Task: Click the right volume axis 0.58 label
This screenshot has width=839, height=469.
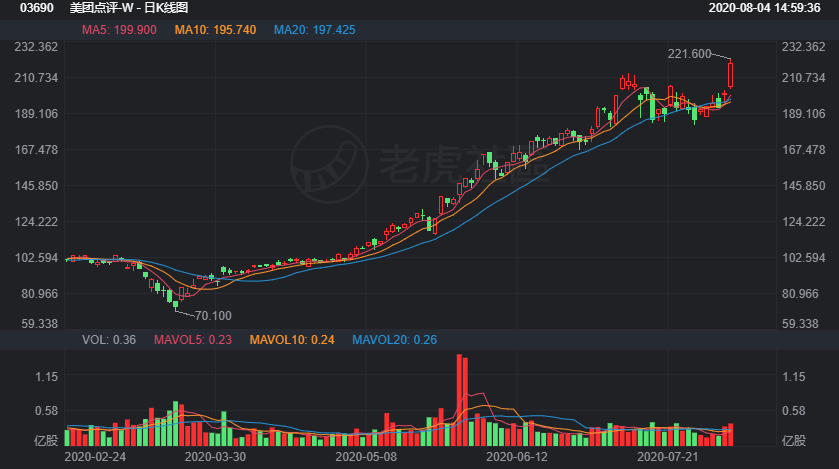Action: (x=794, y=411)
